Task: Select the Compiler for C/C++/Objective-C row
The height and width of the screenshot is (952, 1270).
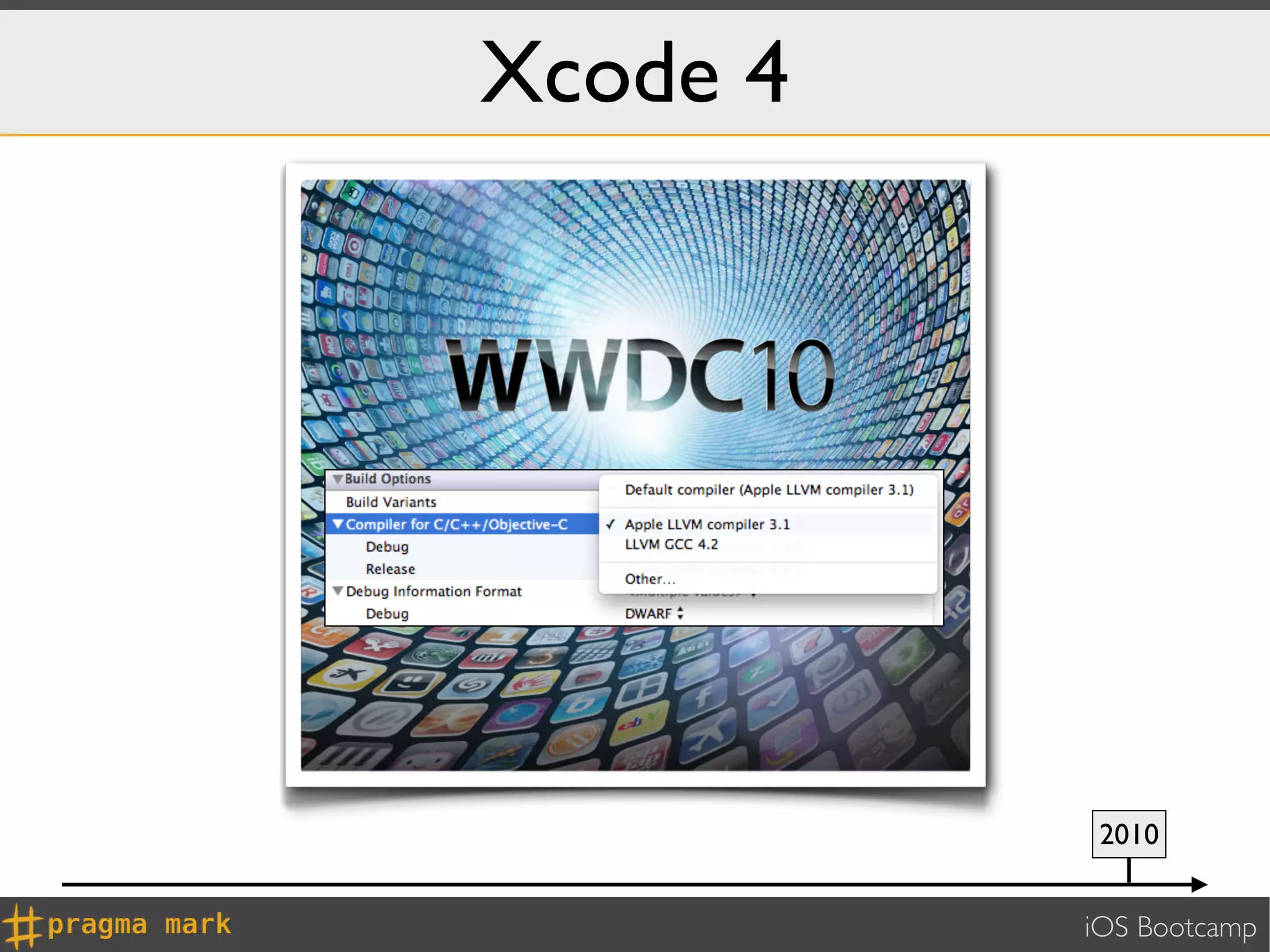Action: pos(462,524)
